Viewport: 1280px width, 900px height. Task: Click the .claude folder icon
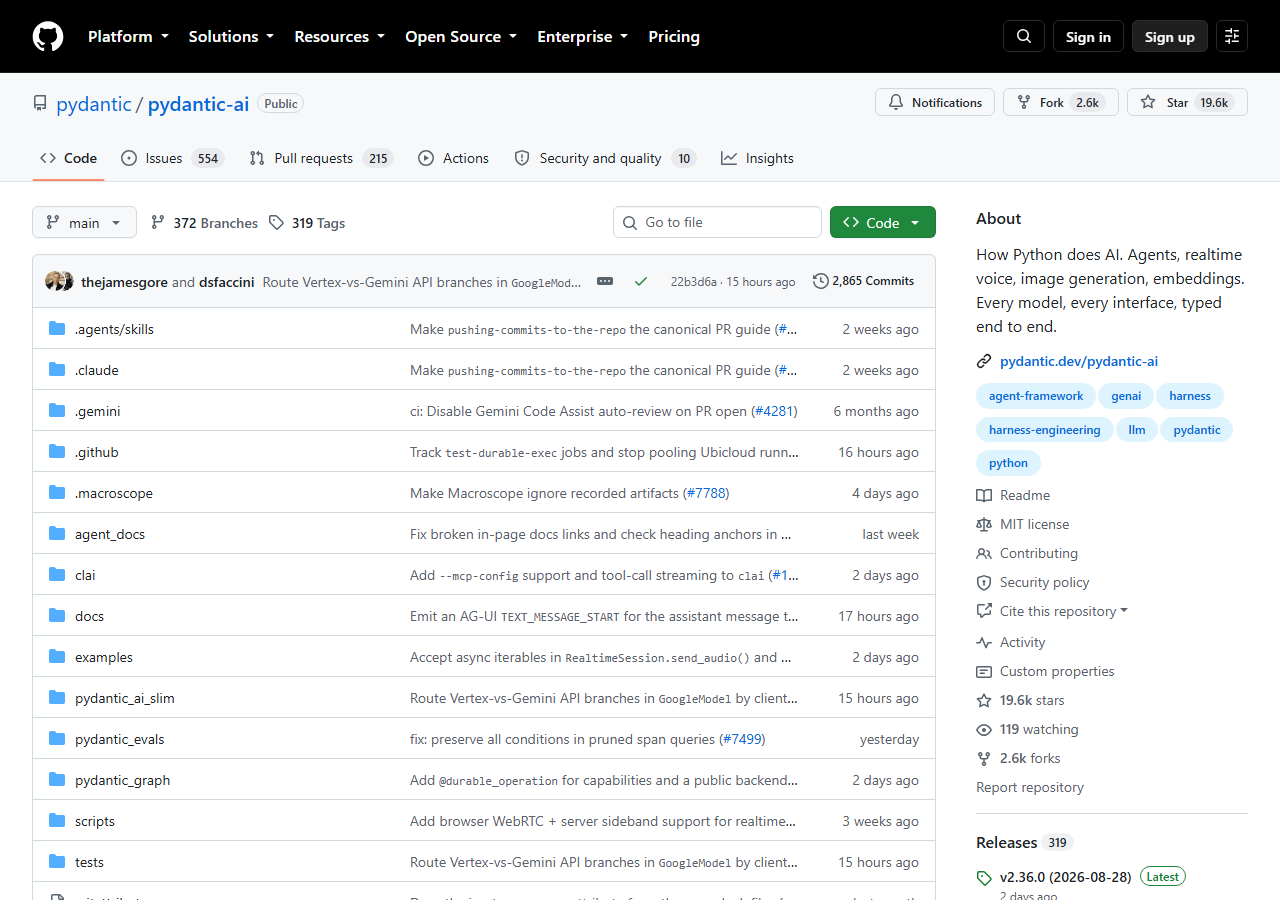(x=57, y=370)
